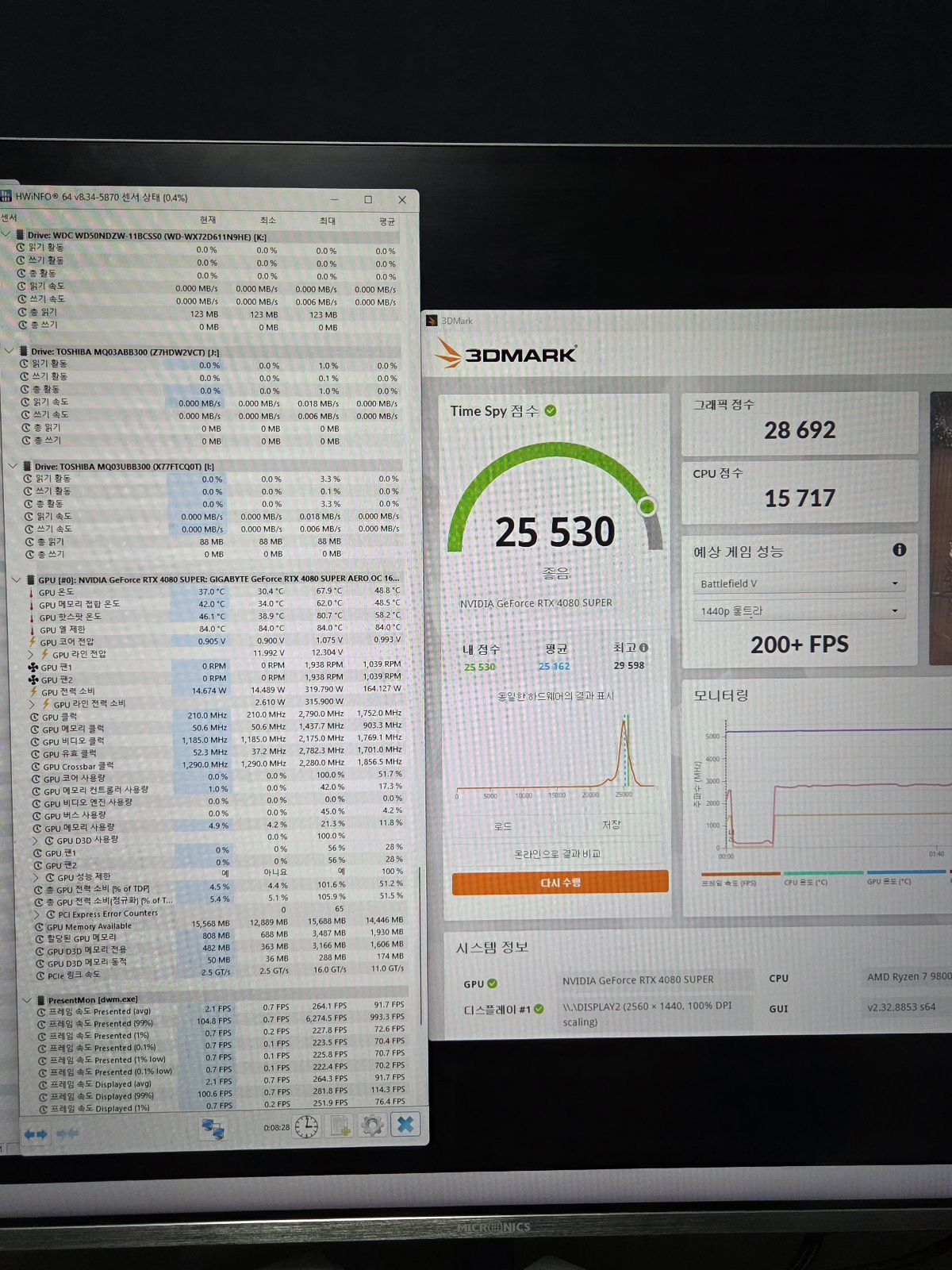The image size is (952, 1270).
Task: Expand PCI Express Error Counters item
Action: pos(37,914)
